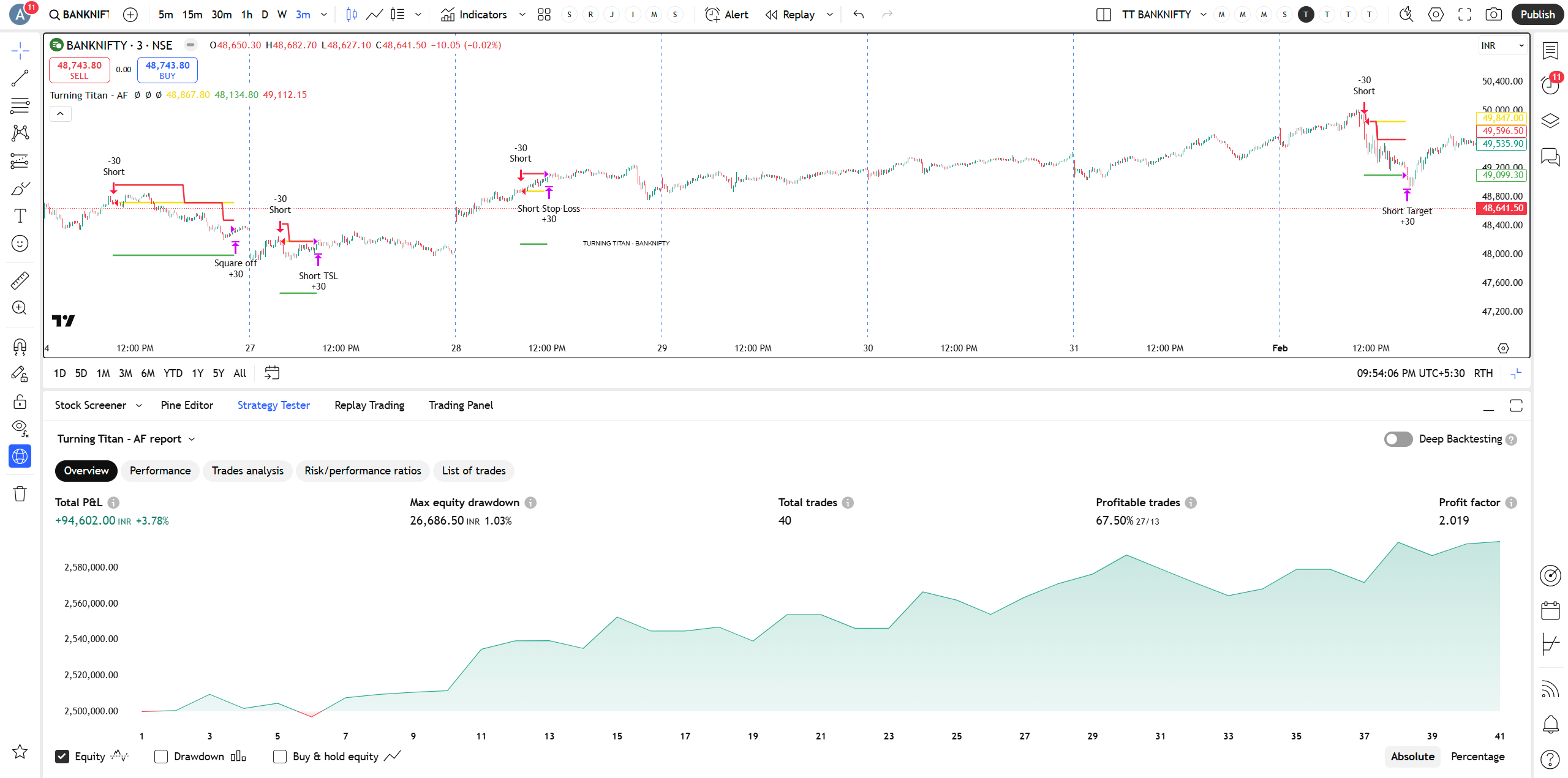View the List of trades tab

pyautogui.click(x=473, y=471)
